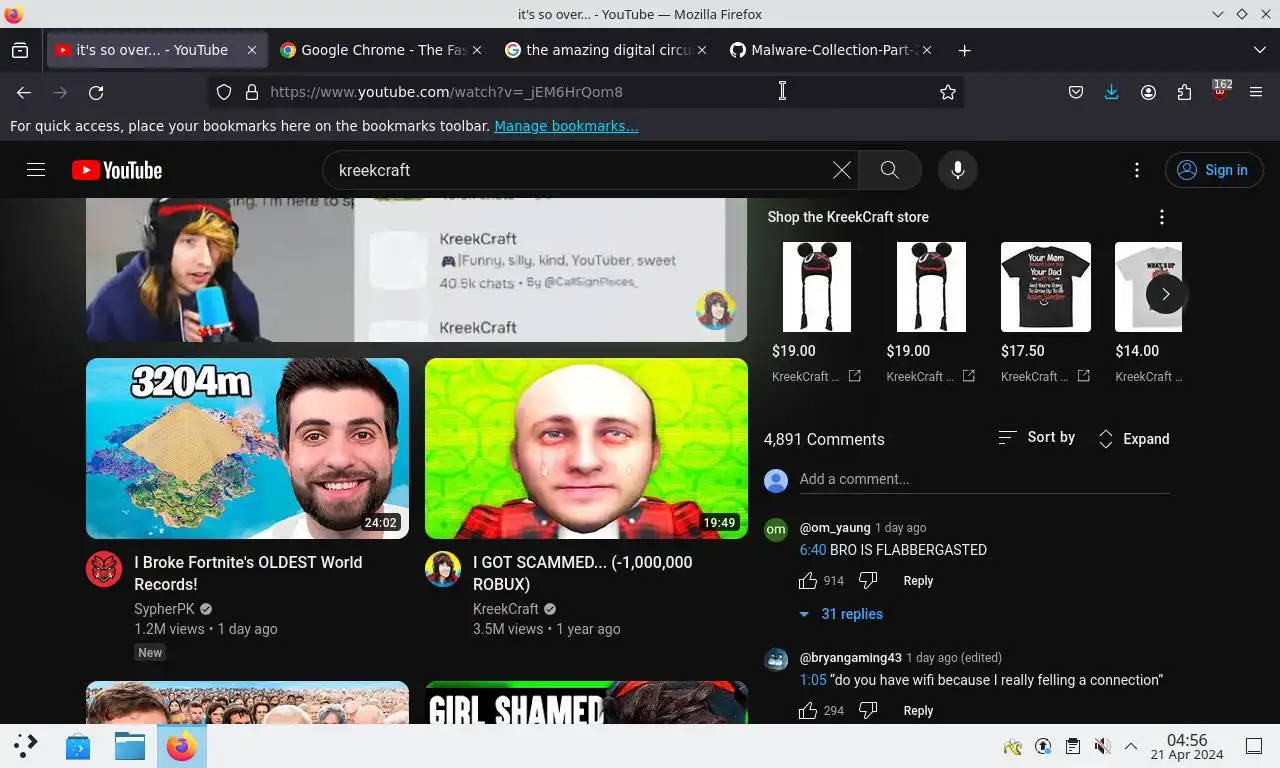Screen dimensions: 1280x768
Task: Jump to timestamp 1:05 in comment
Action: [x=812, y=680]
